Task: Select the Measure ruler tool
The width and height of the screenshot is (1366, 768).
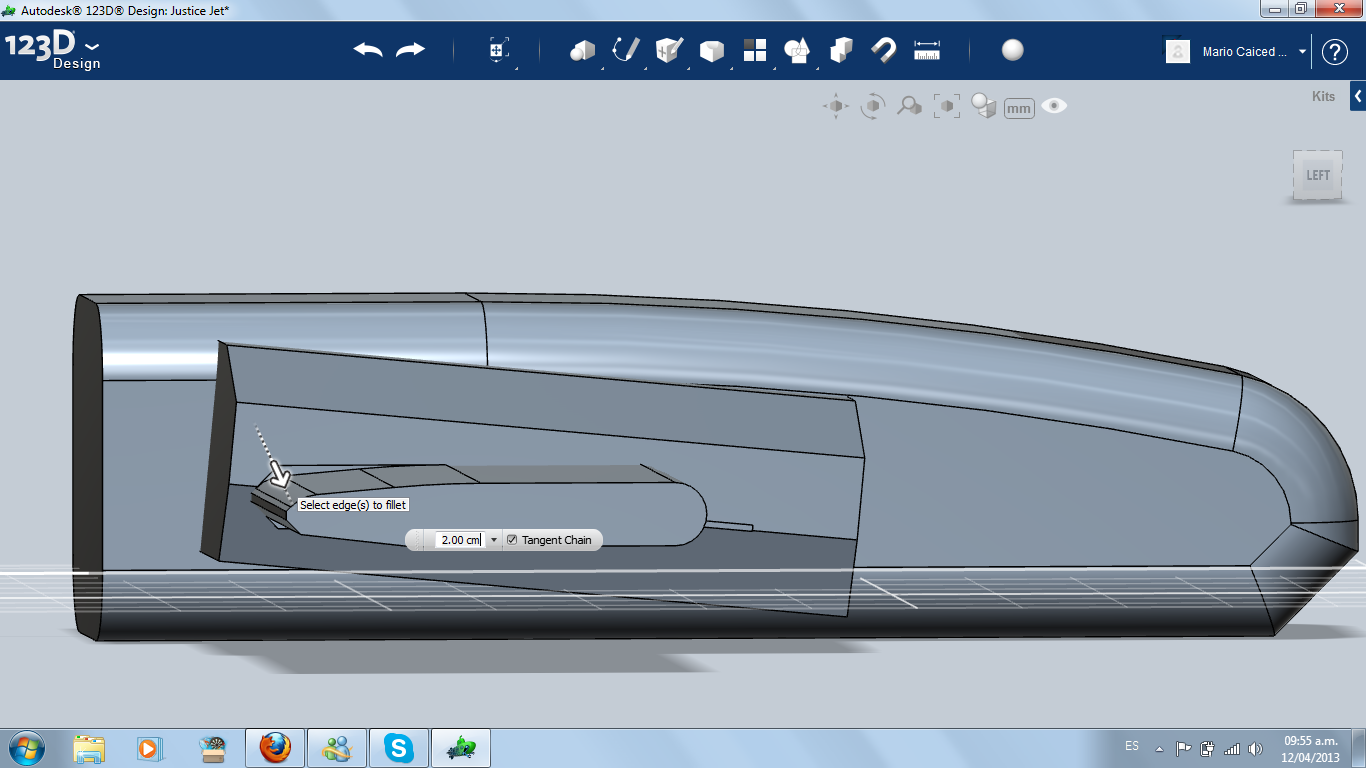Action: (927, 50)
